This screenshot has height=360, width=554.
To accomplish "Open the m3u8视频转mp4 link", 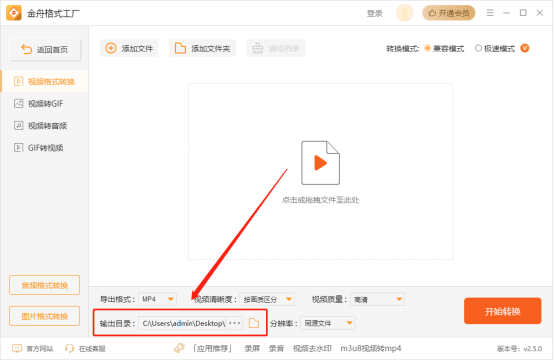I will click(x=371, y=348).
